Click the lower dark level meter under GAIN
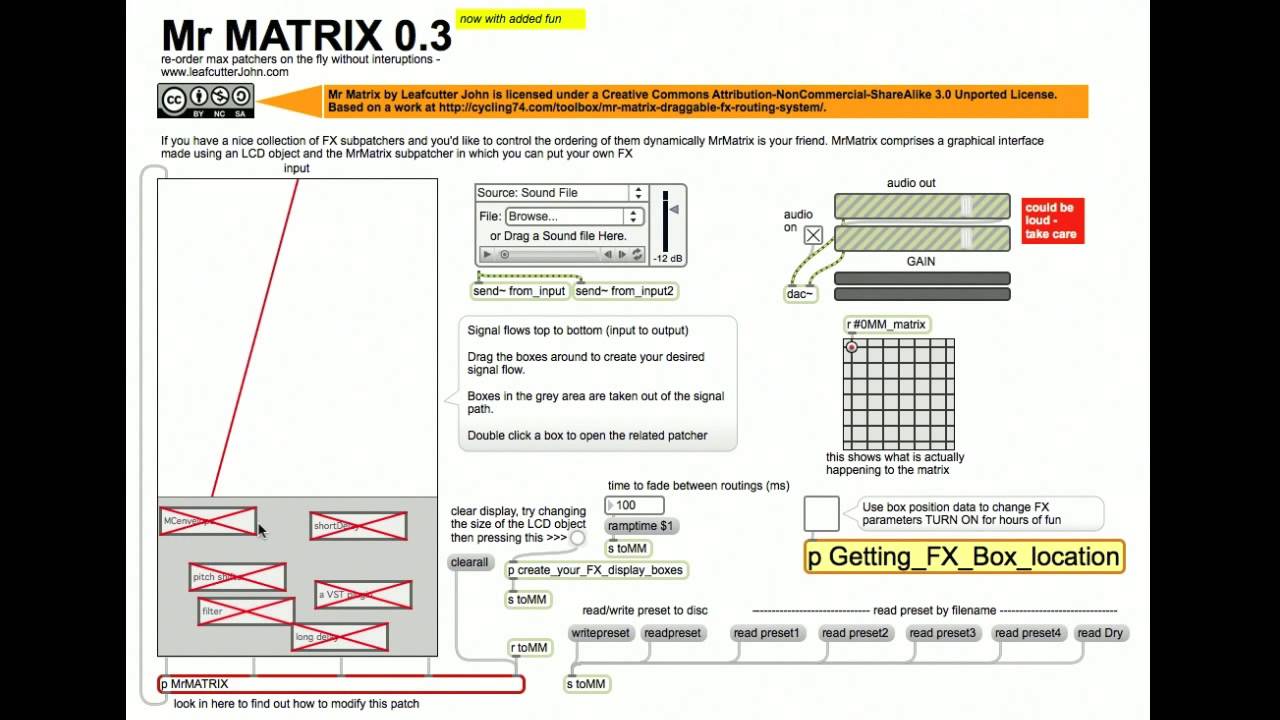The height and width of the screenshot is (720, 1280). (x=922, y=295)
